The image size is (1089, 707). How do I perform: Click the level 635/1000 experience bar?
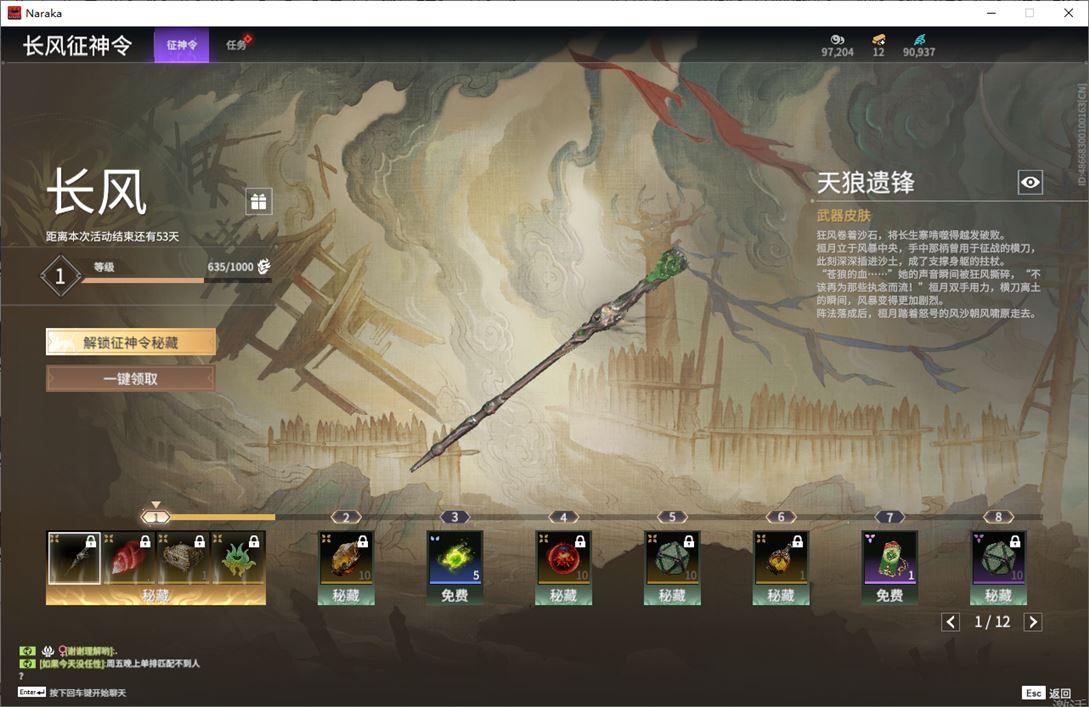click(176, 280)
